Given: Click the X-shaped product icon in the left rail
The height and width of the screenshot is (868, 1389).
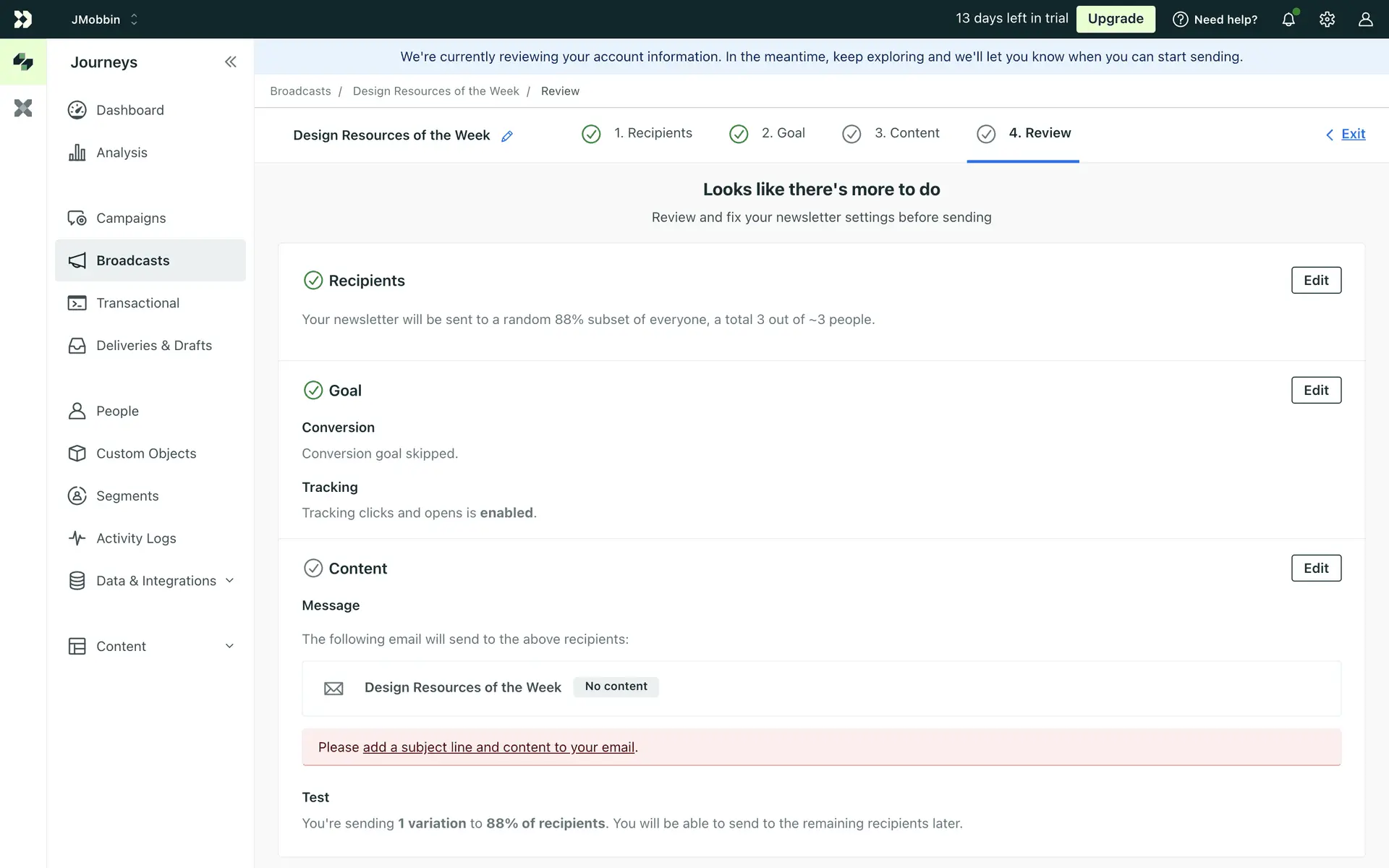Looking at the screenshot, I should (23, 109).
